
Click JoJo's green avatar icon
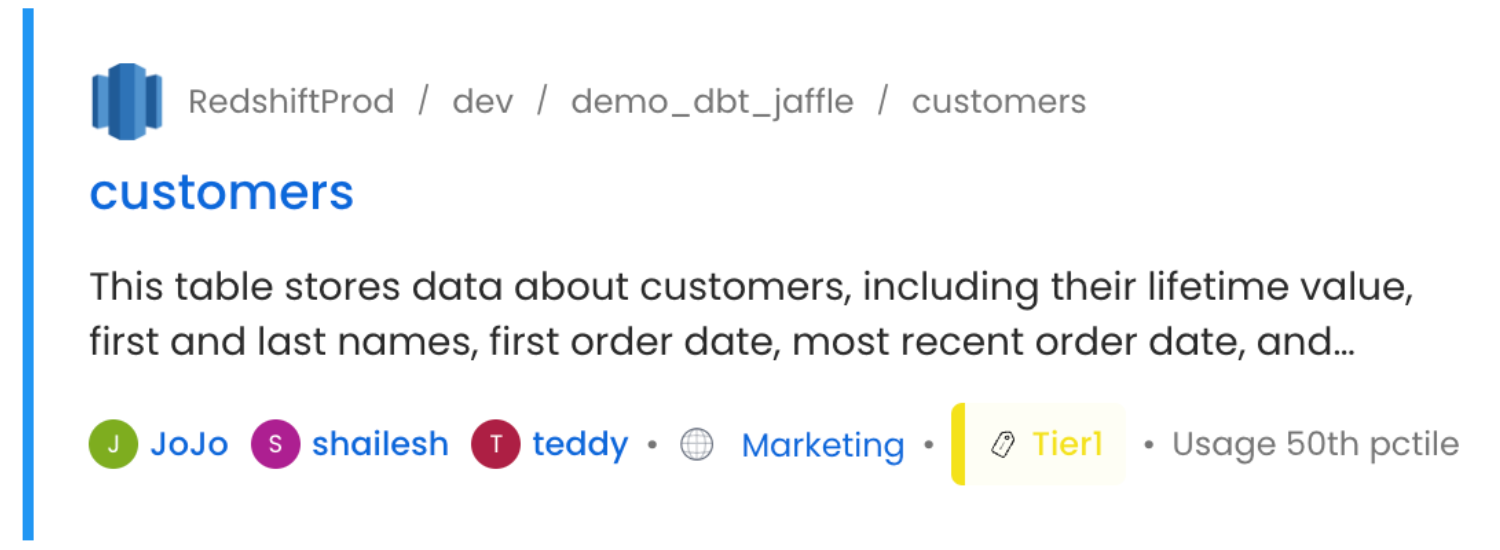113,444
